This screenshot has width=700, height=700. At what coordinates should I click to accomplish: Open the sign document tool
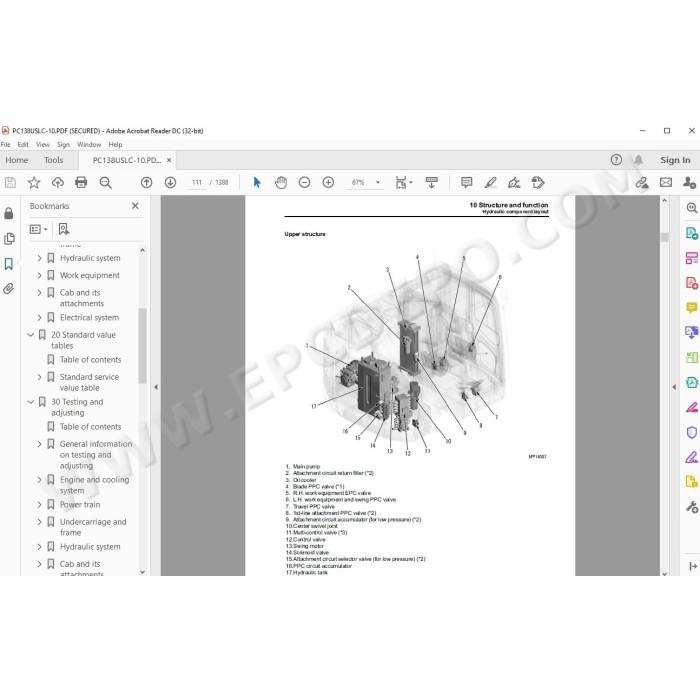514,183
